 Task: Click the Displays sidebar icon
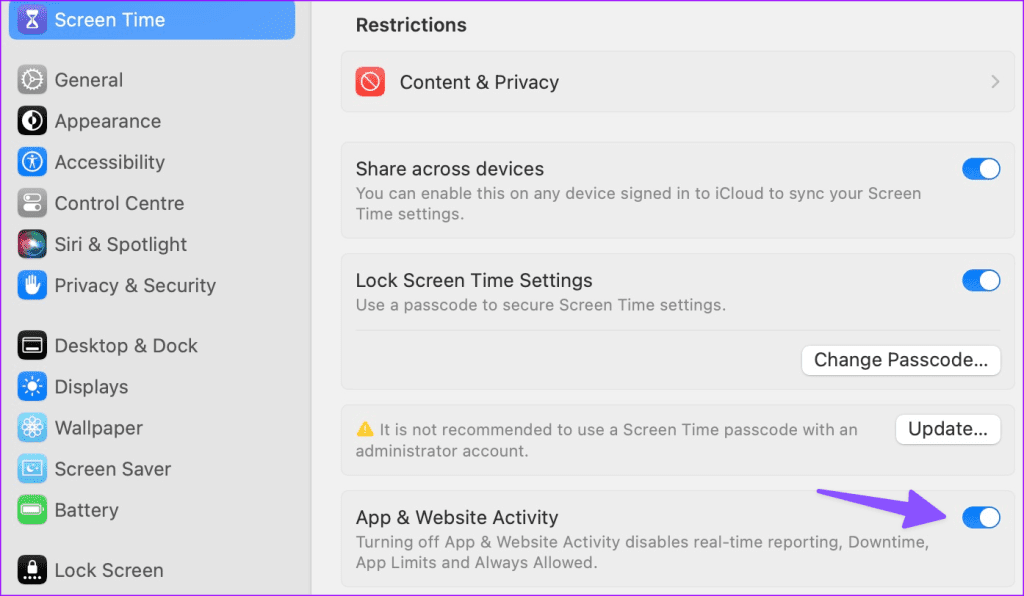tap(33, 387)
